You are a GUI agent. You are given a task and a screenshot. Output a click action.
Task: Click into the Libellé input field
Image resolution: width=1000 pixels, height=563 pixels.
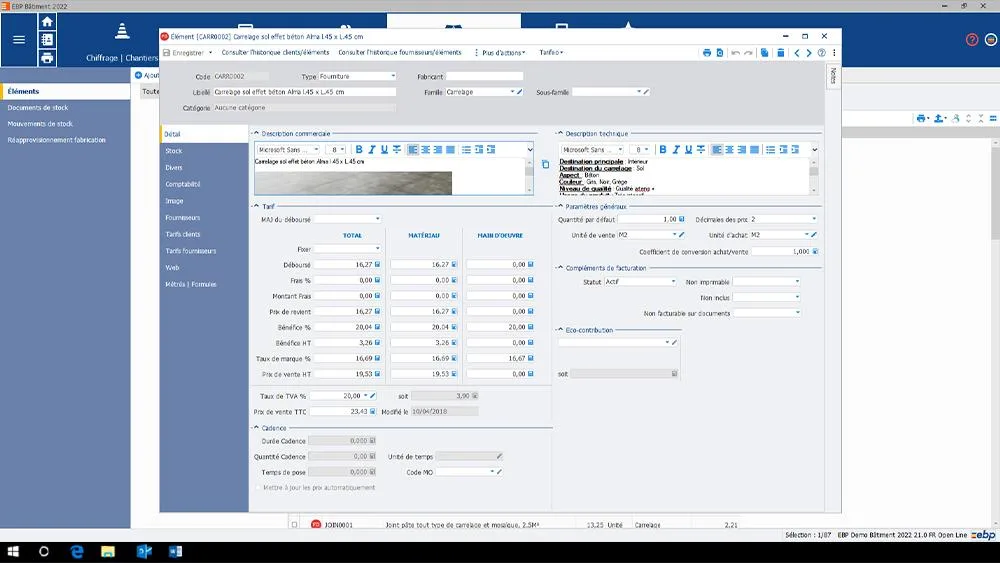304,92
